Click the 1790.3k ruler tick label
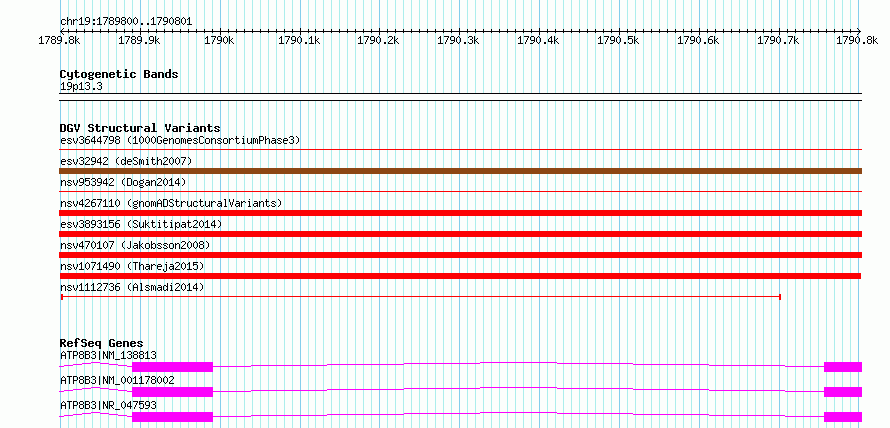The image size is (890, 428). (459, 40)
